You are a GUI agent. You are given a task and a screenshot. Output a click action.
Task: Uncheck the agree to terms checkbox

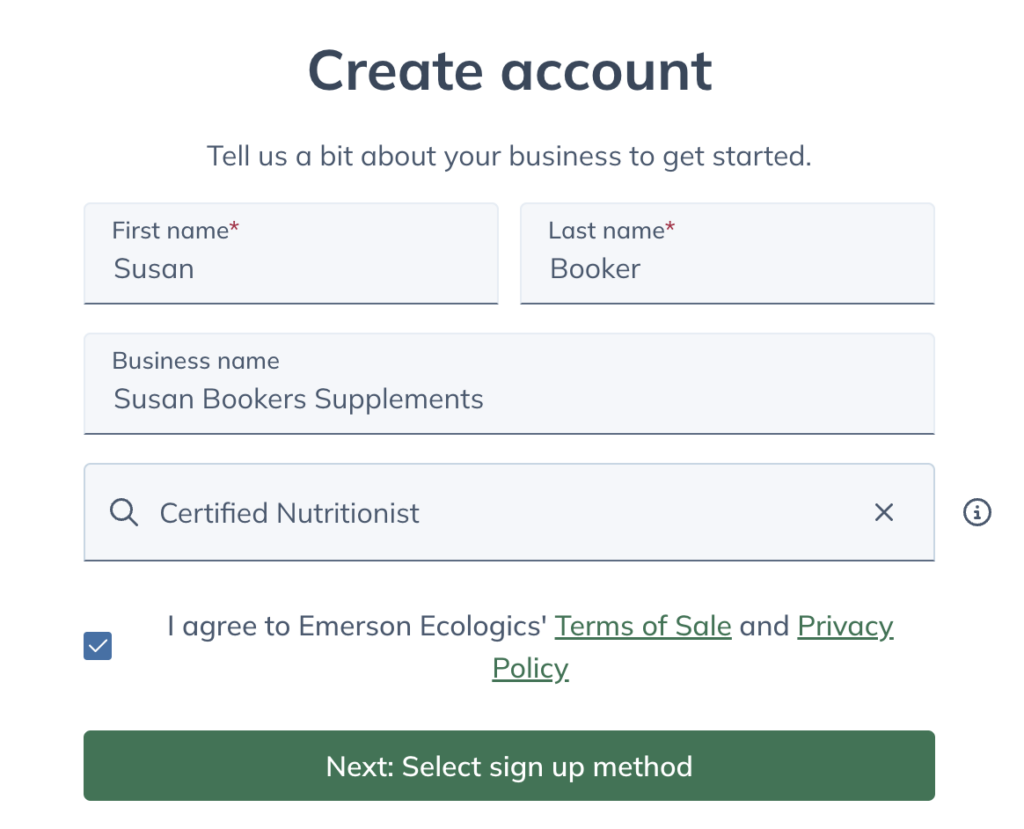[x=98, y=646]
